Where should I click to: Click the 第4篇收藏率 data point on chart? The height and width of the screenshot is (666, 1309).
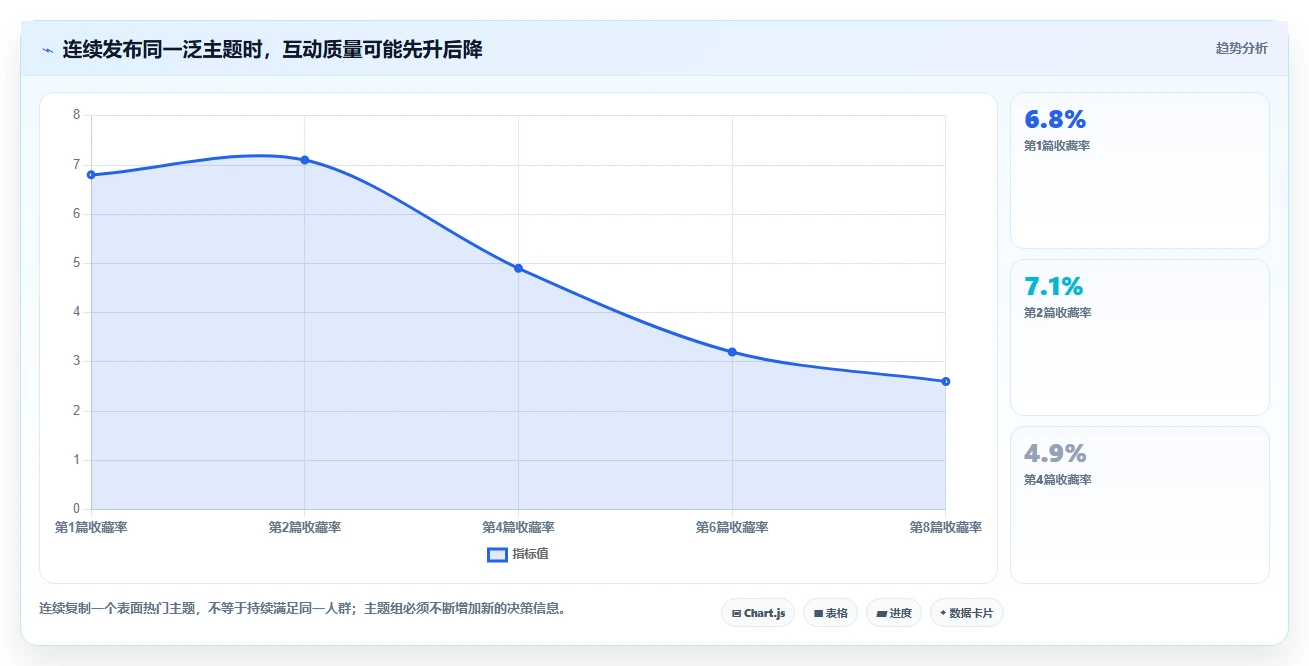coord(518,268)
